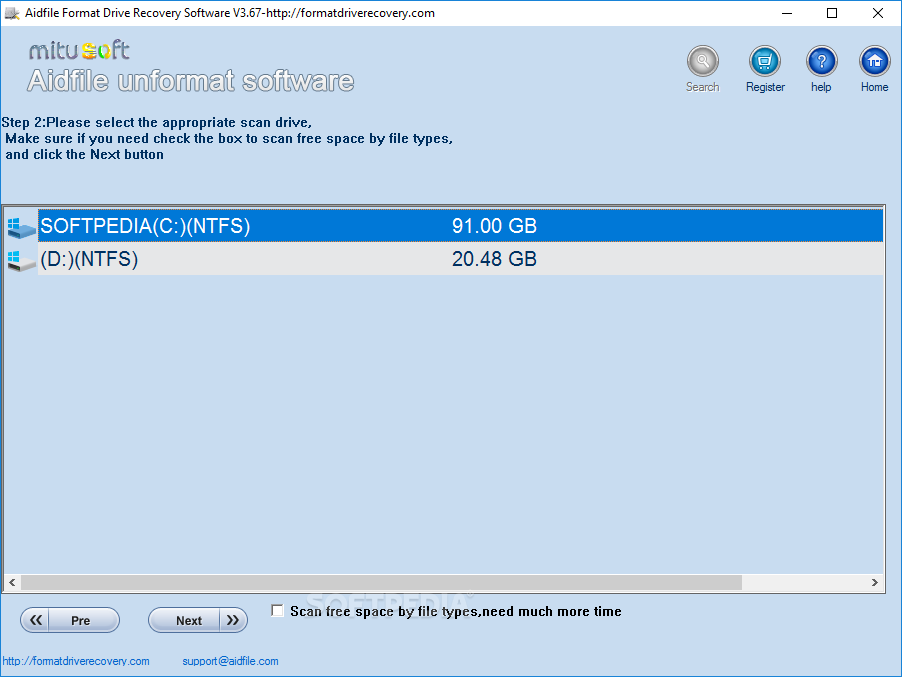The width and height of the screenshot is (902, 677).
Task: Click the horizontal scrollbar left arrow
Action: click(x=12, y=582)
